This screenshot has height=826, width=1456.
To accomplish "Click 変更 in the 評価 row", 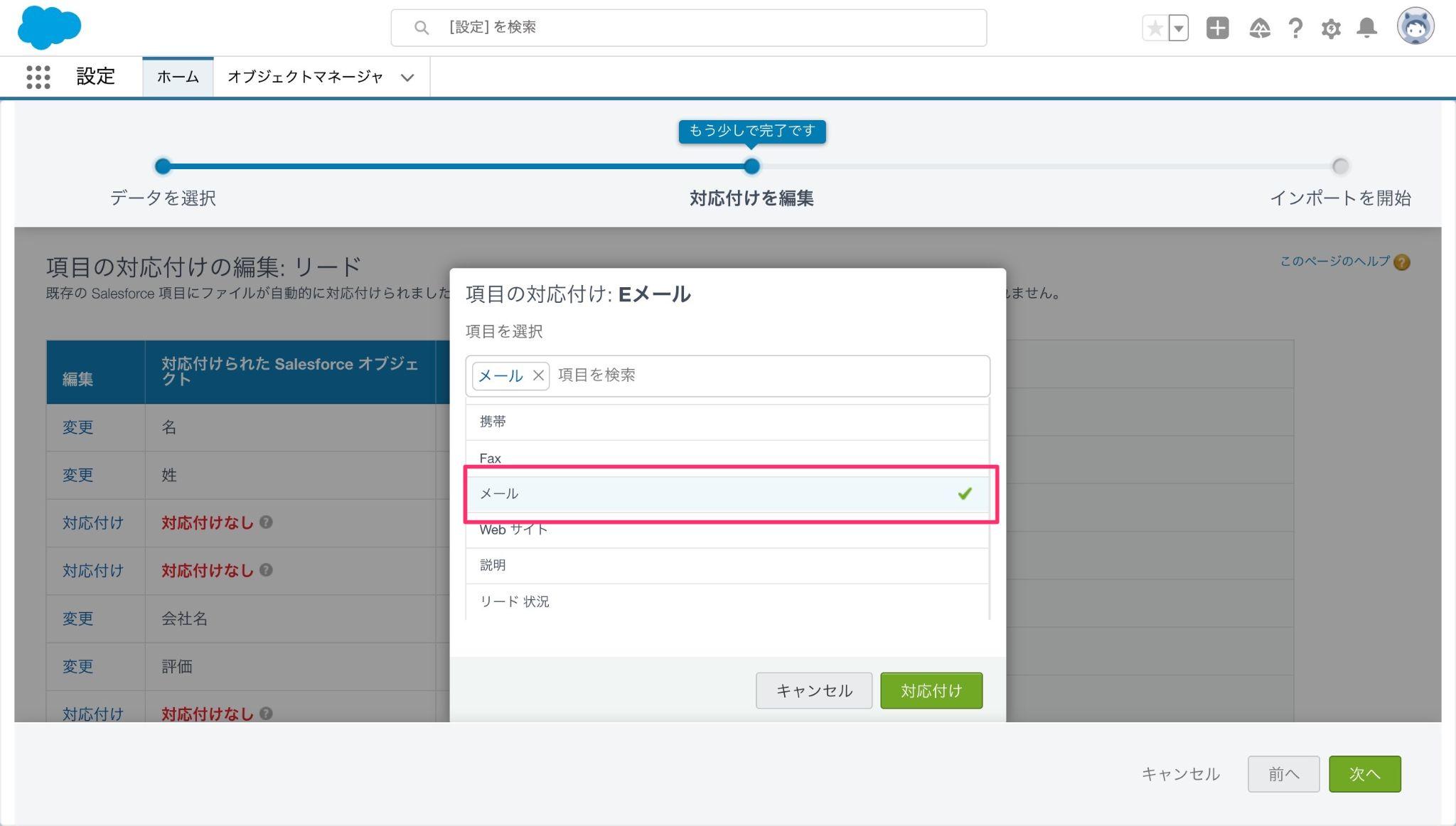I will click(77, 667).
